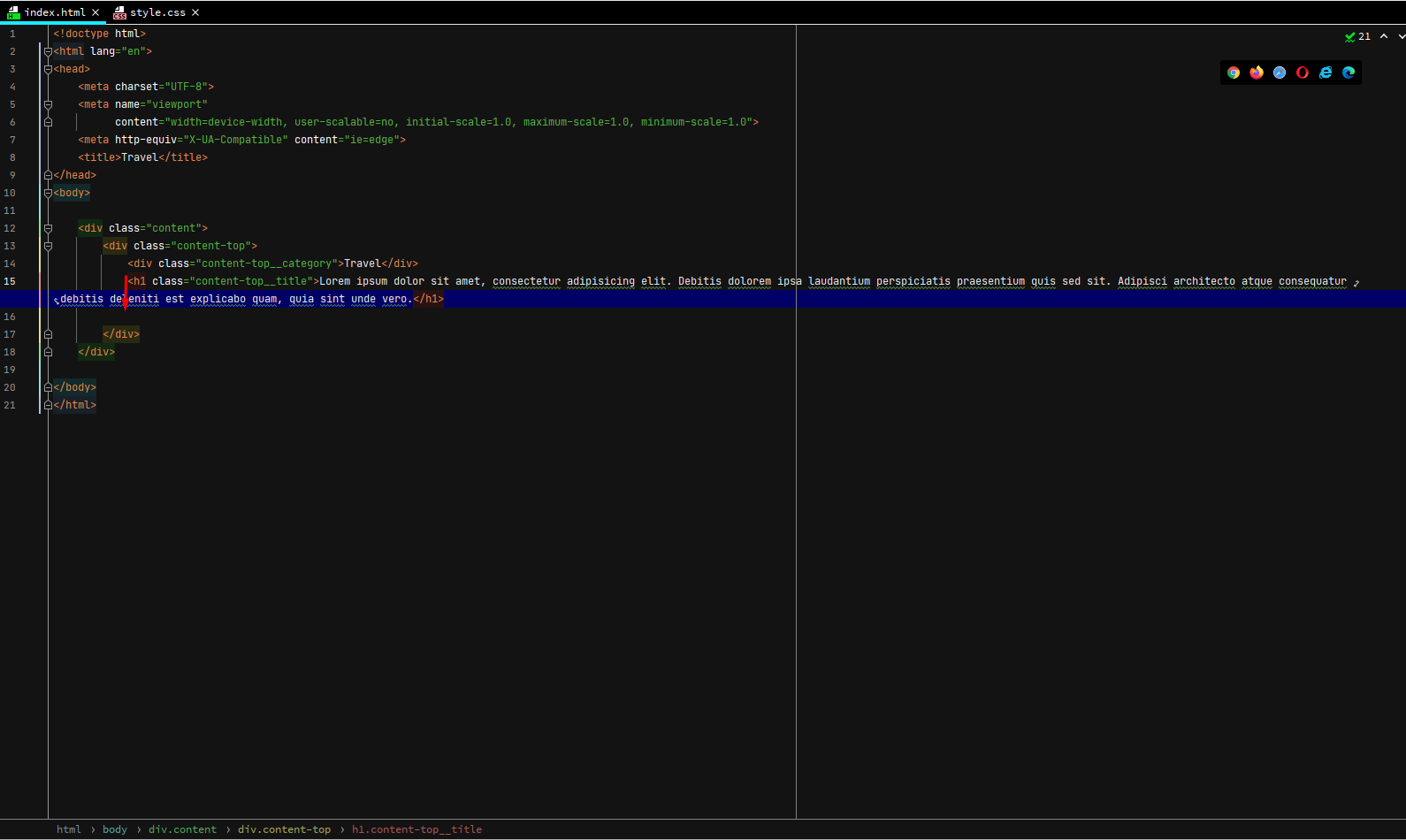Image resolution: width=1406 pixels, height=840 pixels.
Task: Select div.content-top in the breadcrumb bar
Action: tap(284, 829)
